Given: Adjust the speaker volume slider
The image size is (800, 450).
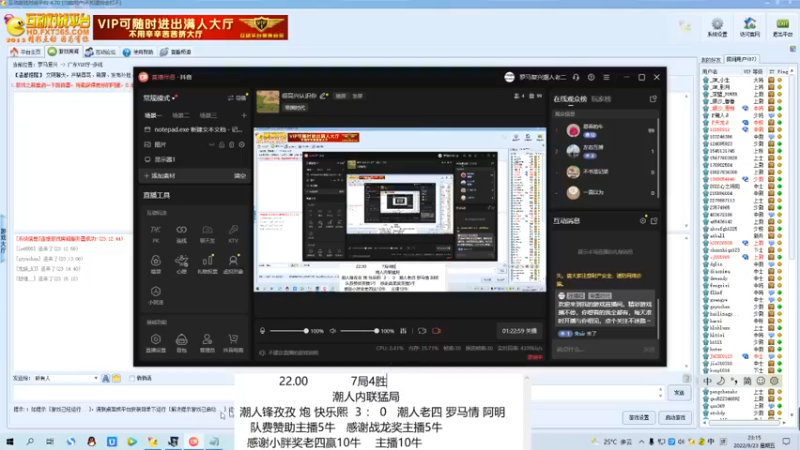Looking at the screenshot, I should pos(360,331).
